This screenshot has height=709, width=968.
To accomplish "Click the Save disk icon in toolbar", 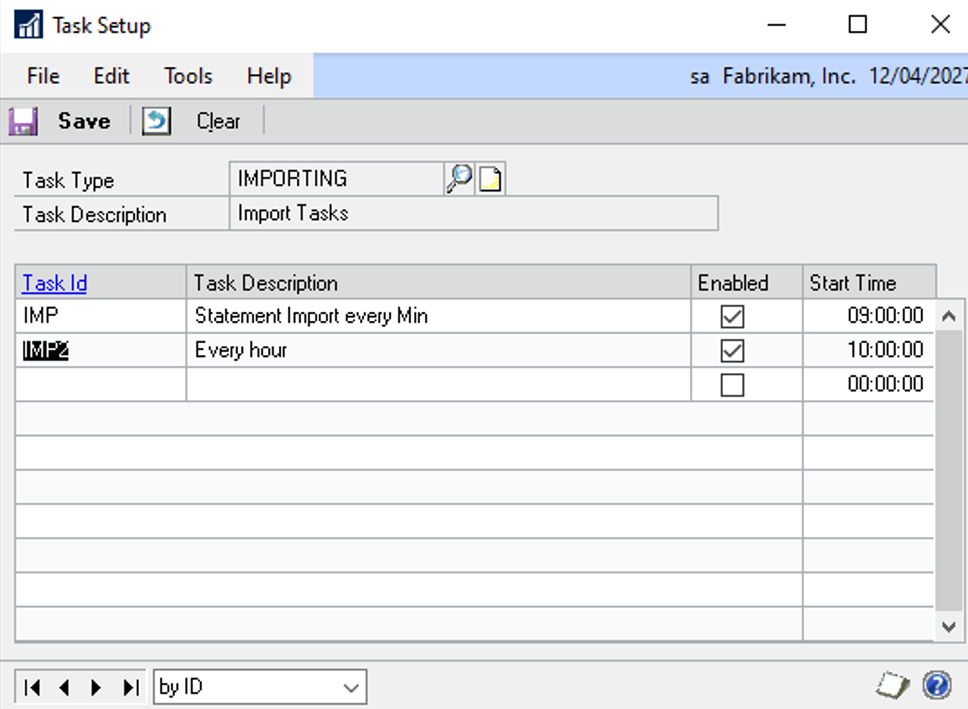I will click(23, 122).
